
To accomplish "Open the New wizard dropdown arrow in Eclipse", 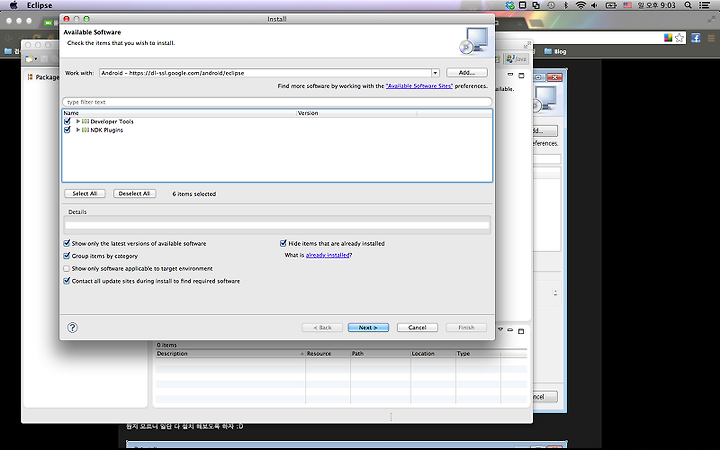I will point(36,59).
